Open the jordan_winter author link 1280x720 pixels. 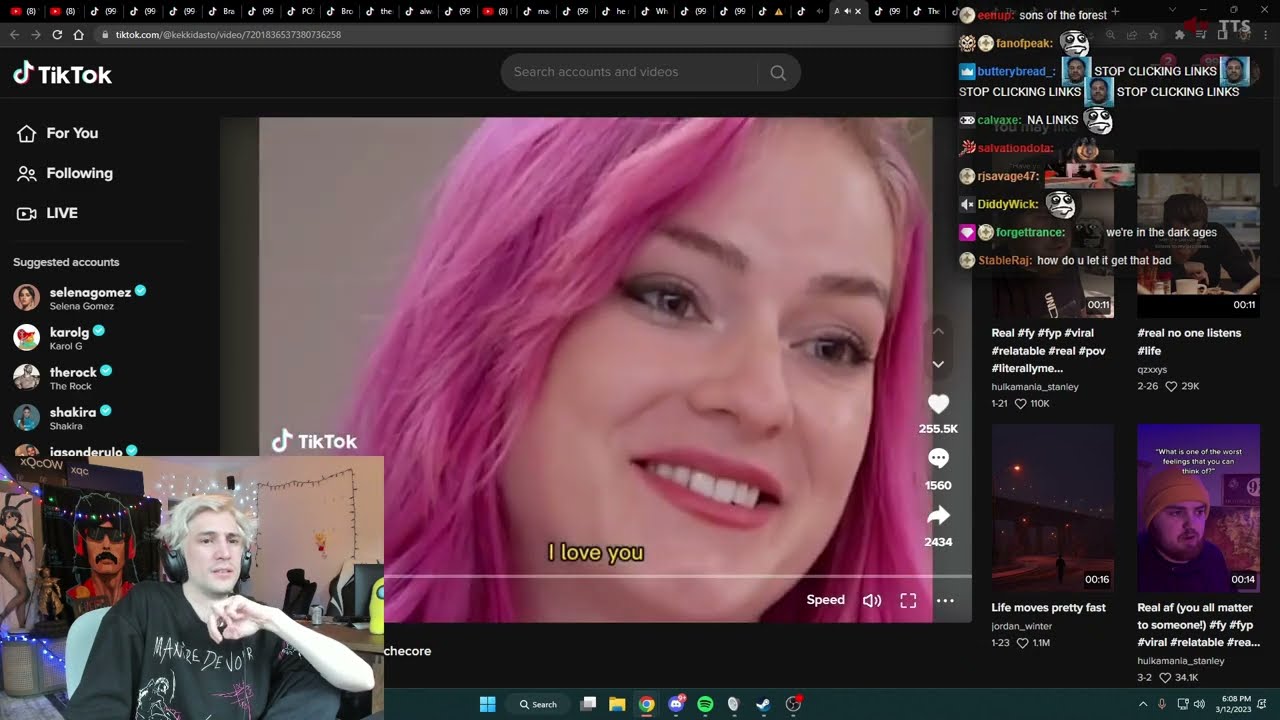click(1022, 626)
